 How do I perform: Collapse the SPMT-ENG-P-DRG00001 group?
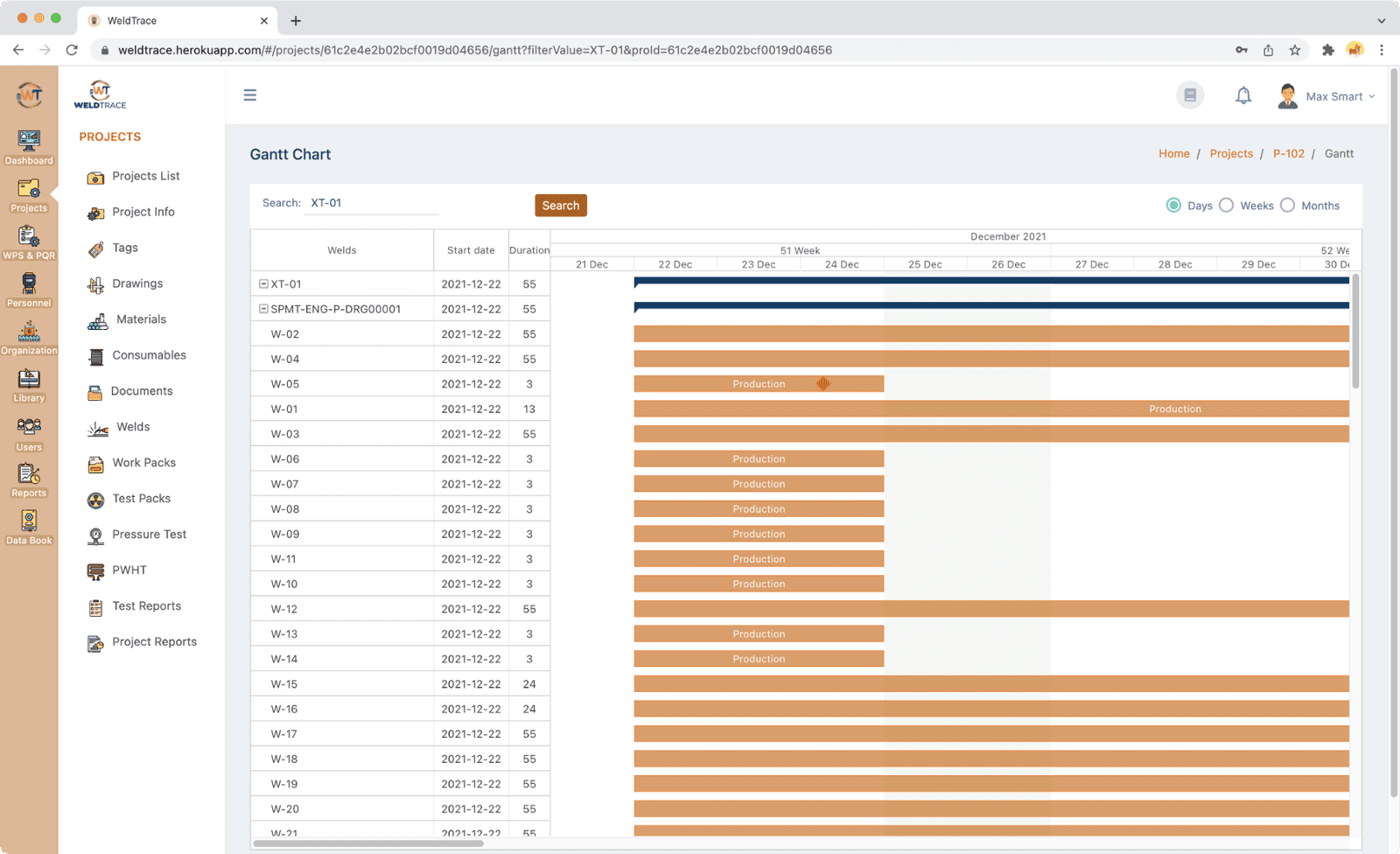(x=263, y=308)
